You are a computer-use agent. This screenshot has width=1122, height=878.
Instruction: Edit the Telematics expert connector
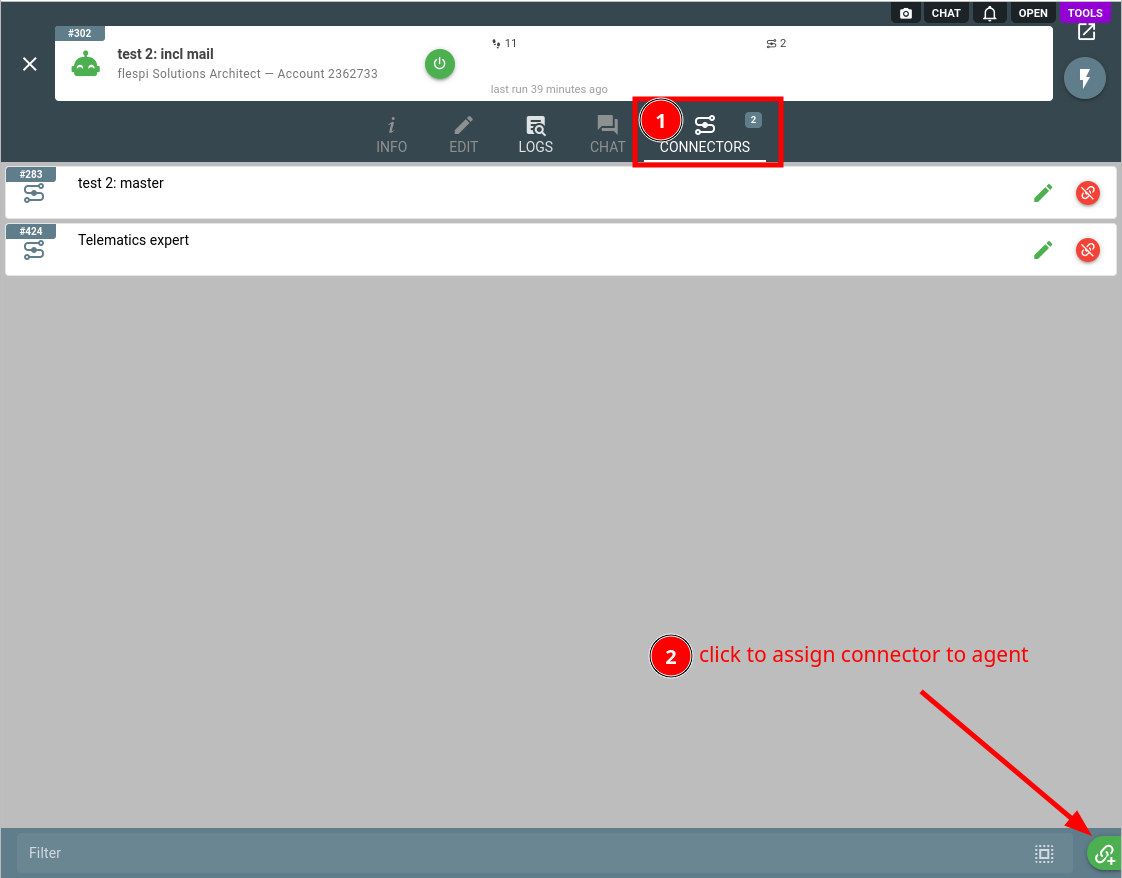point(1043,250)
